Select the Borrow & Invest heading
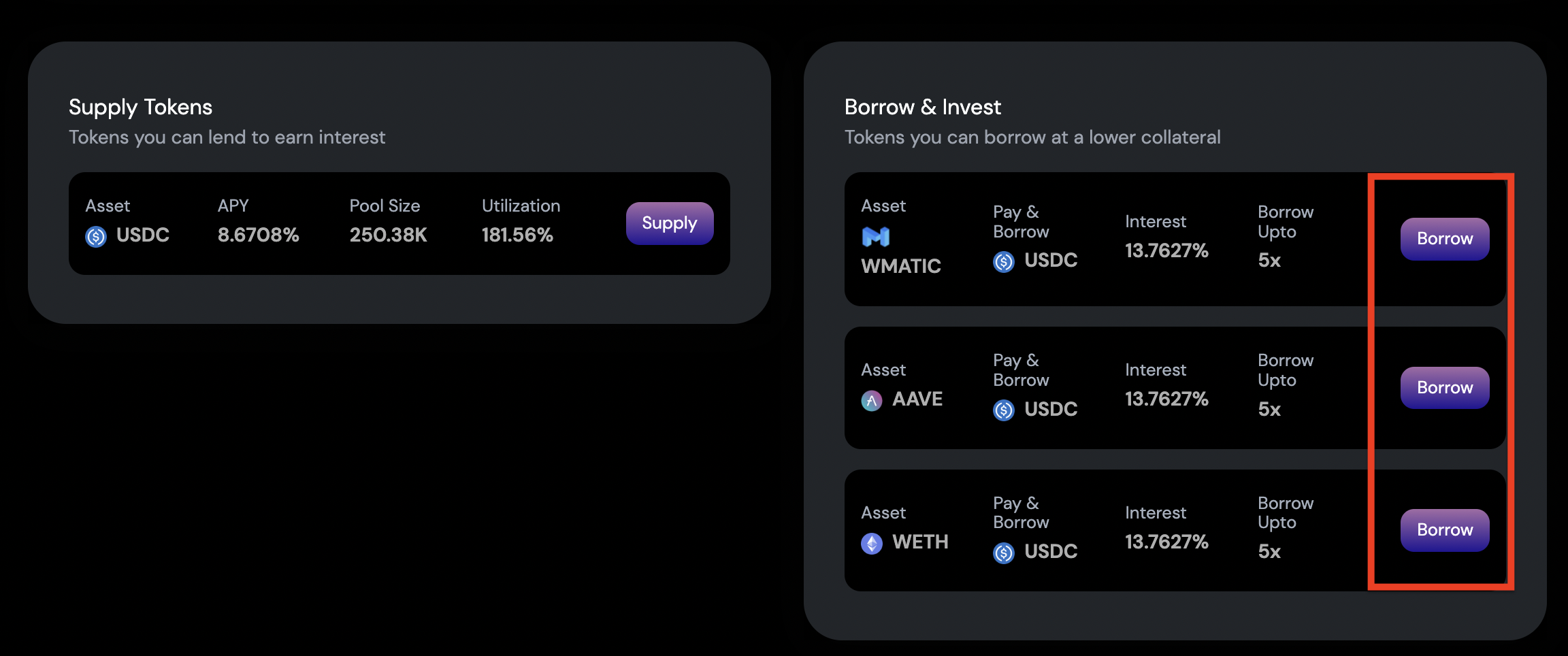Screen dimensions: 1568x656 click(922, 107)
